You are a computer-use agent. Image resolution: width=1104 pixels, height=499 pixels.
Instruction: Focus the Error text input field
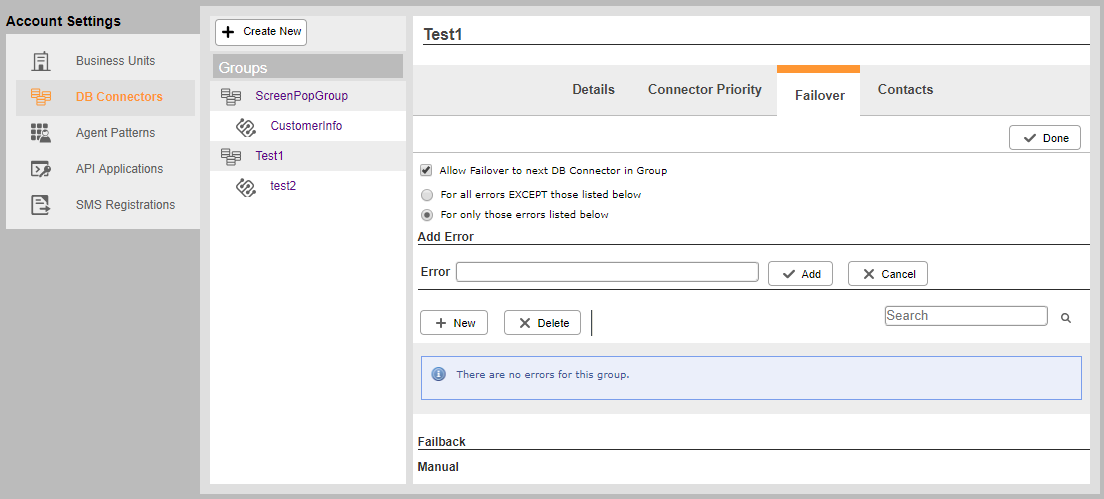point(607,272)
